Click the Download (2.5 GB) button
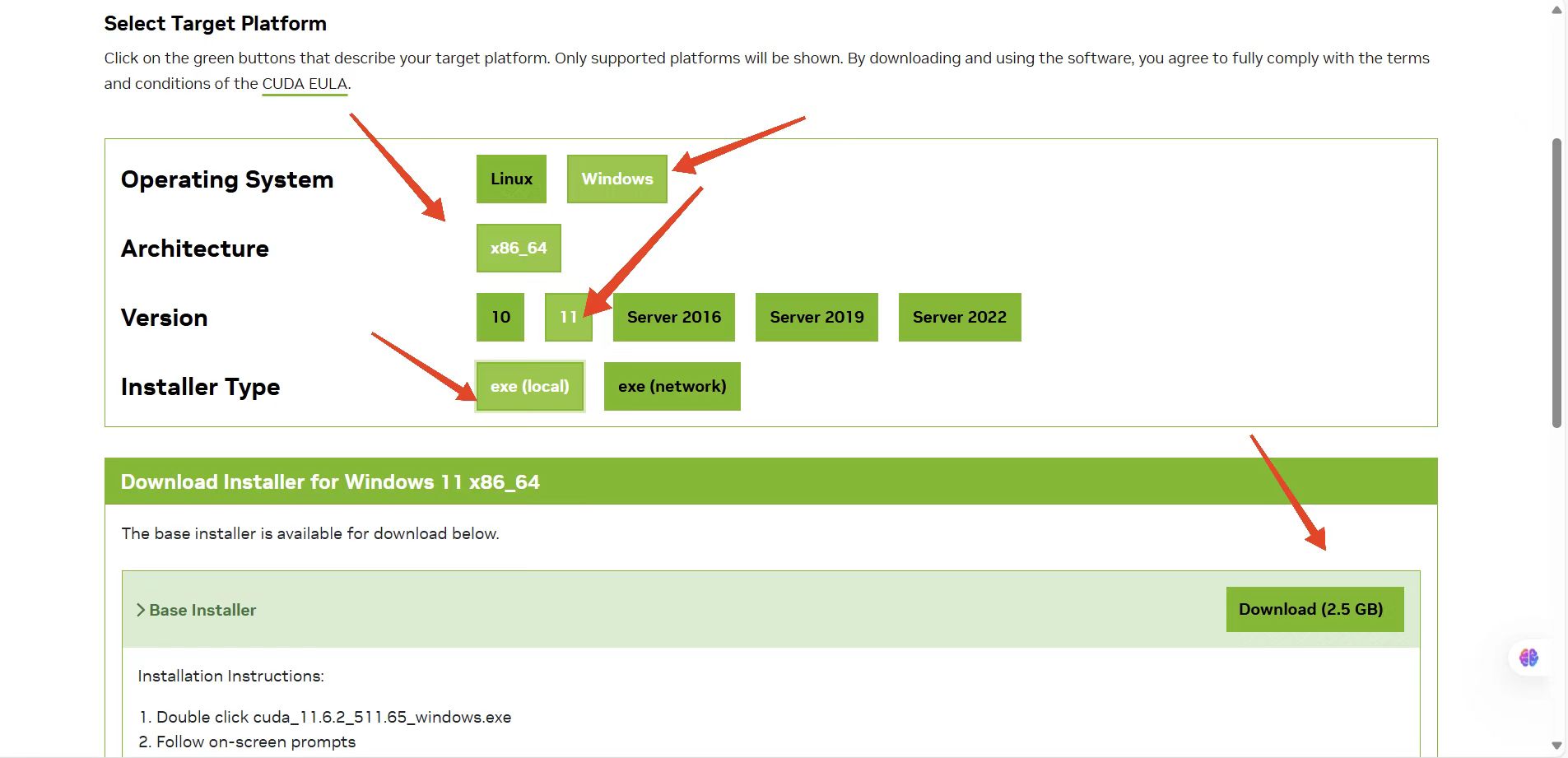This screenshot has width=1568, height=758. point(1314,609)
